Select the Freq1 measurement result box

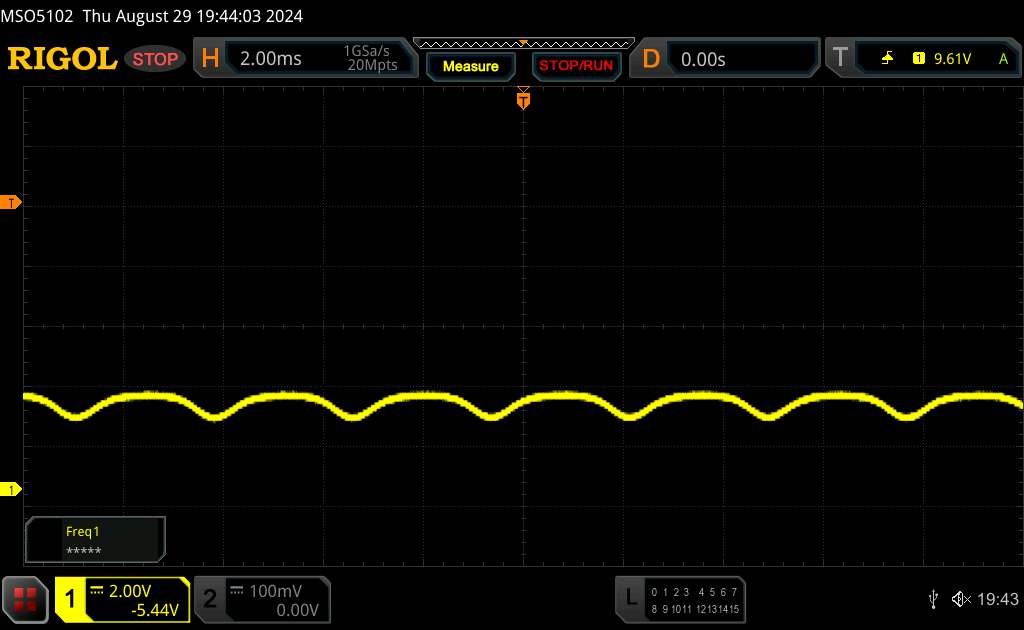coord(95,540)
